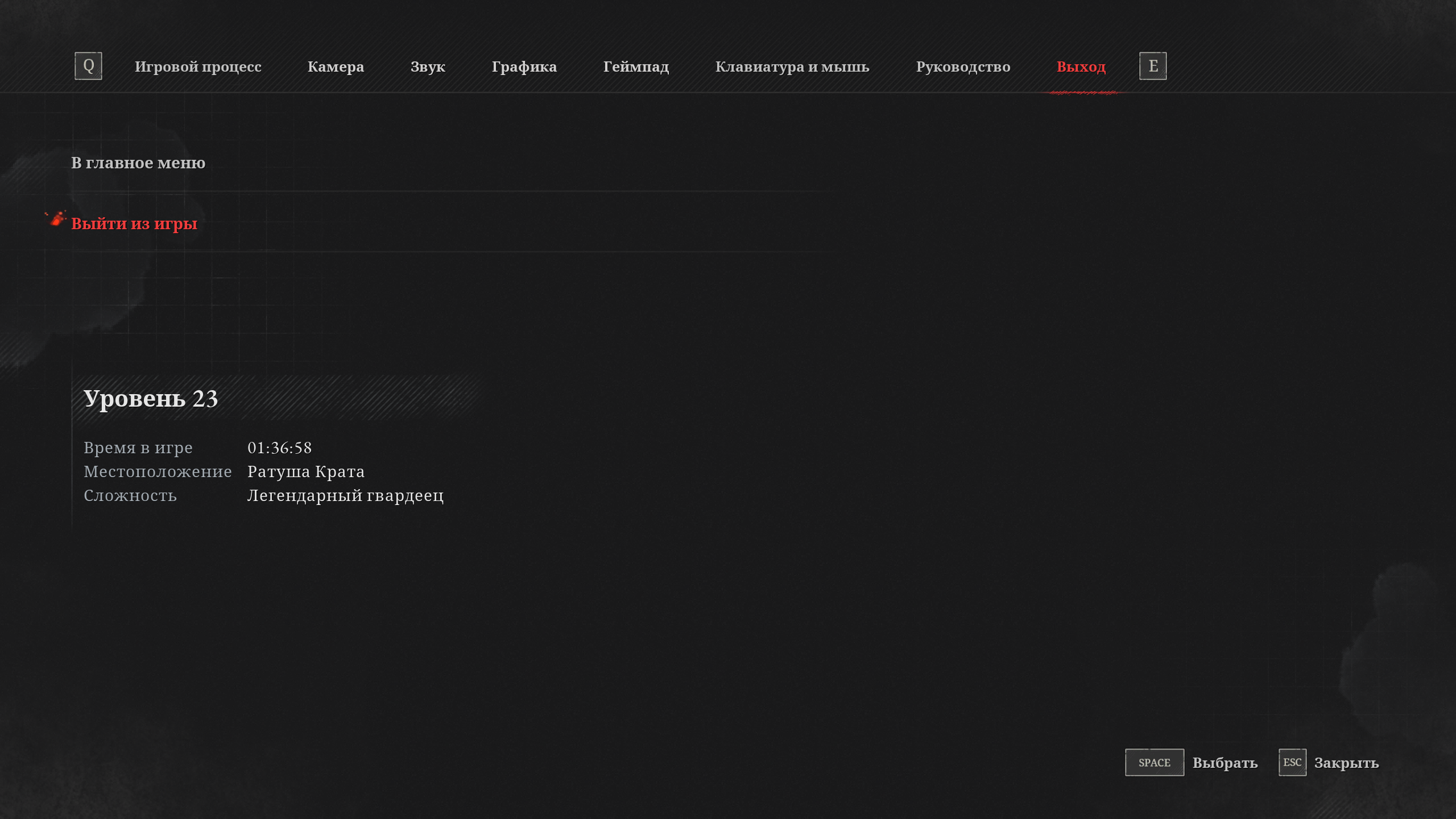
Task: Open the Звук settings tab
Action: pyautogui.click(x=428, y=67)
